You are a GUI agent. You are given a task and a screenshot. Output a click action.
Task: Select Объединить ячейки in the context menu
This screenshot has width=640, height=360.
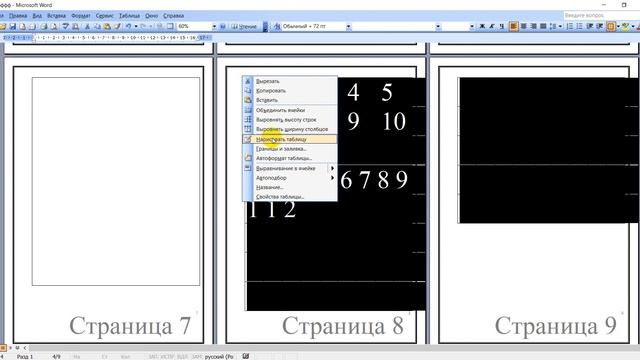point(290,110)
